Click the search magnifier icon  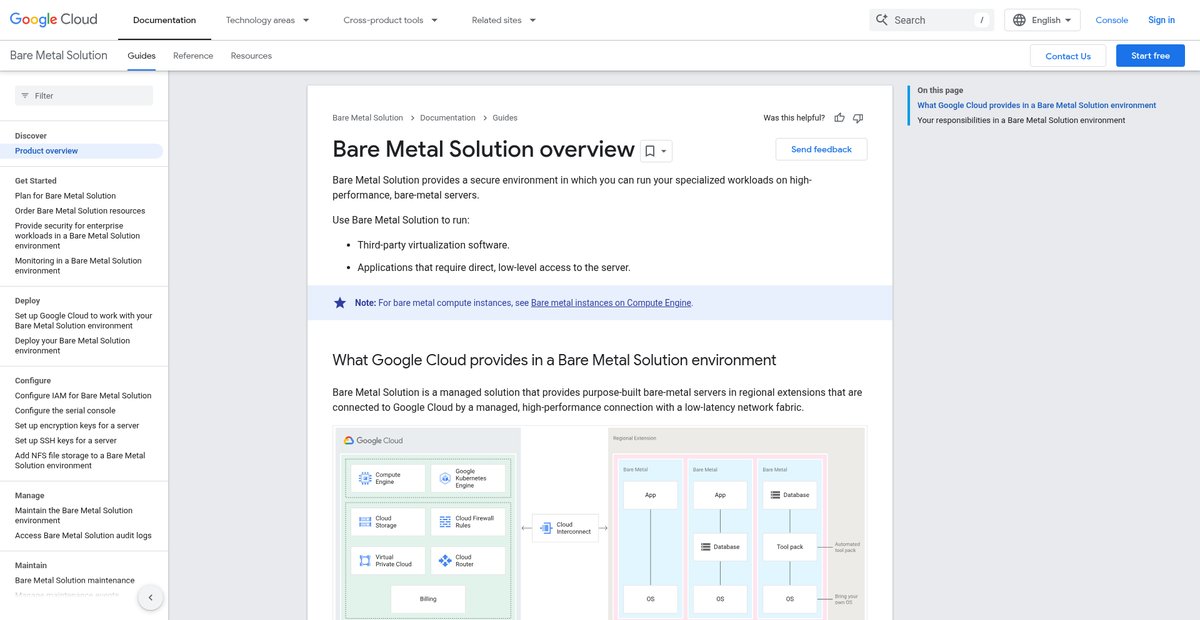[882, 20]
